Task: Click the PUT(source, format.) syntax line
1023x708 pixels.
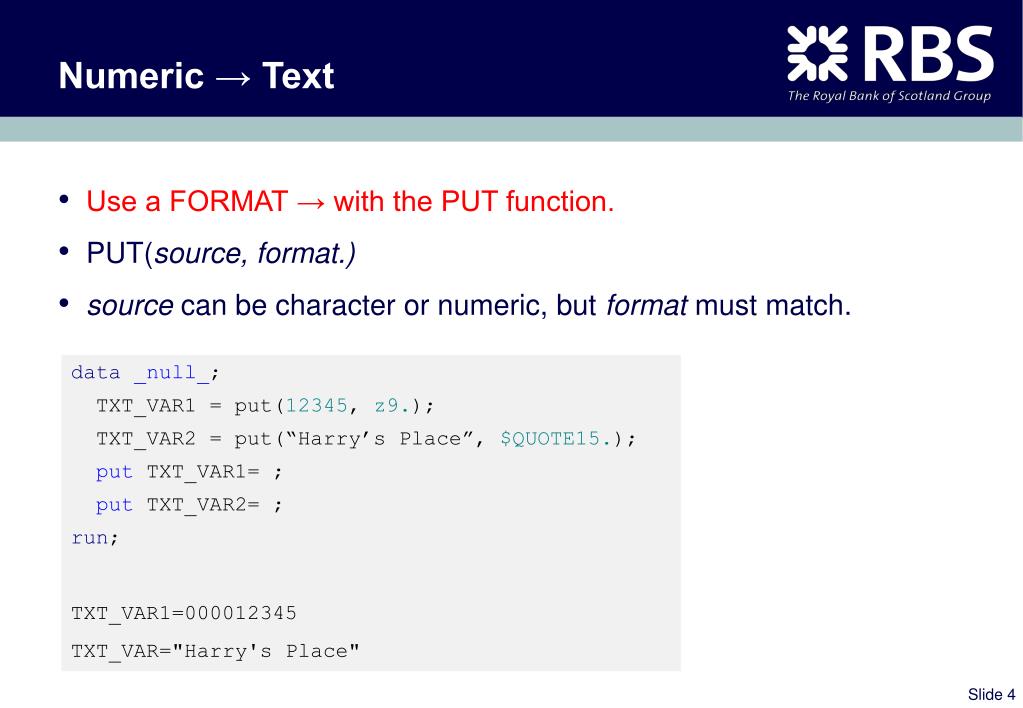Action: pos(221,254)
